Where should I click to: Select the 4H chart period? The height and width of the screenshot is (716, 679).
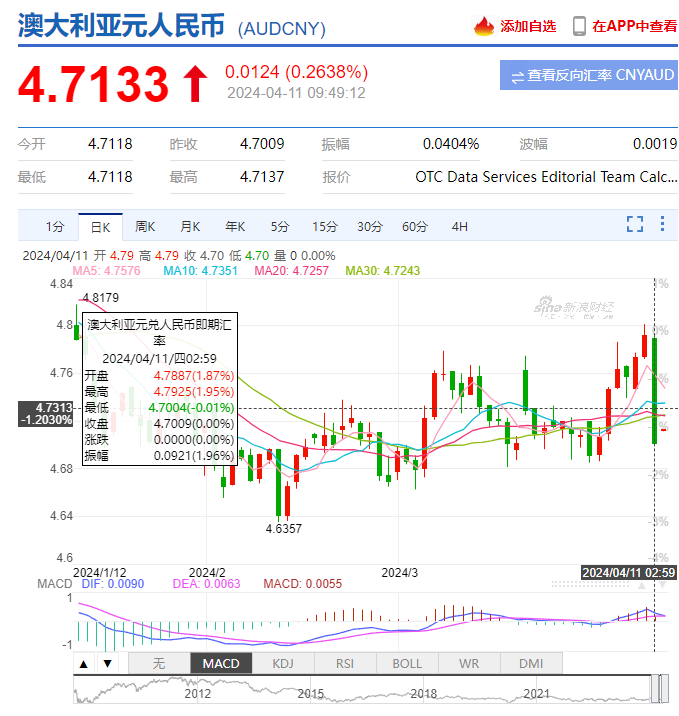tap(459, 226)
